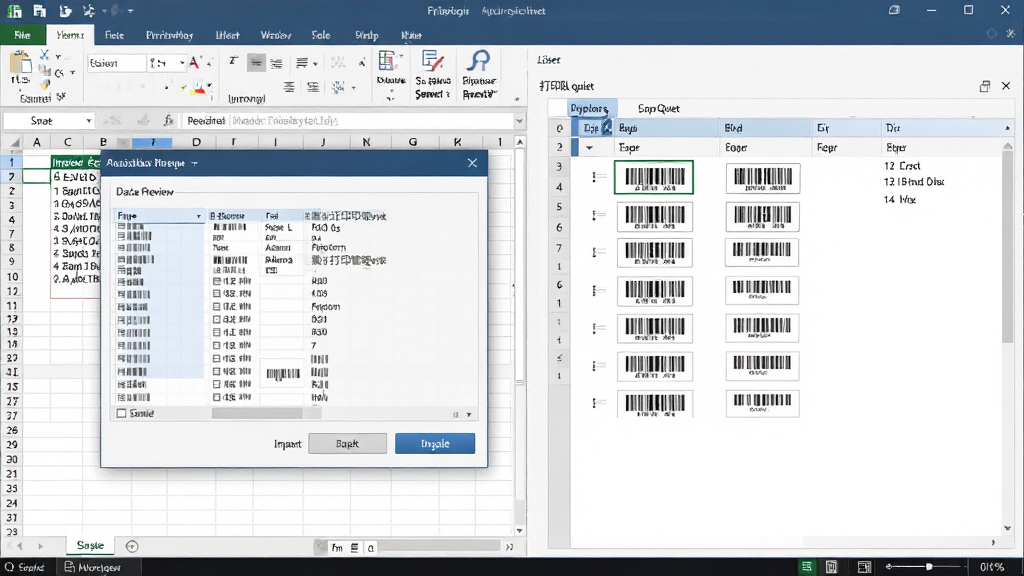Open the Fape dropdown in the dialog
The height and width of the screenshot is (576, 1024).
(199, 216)
